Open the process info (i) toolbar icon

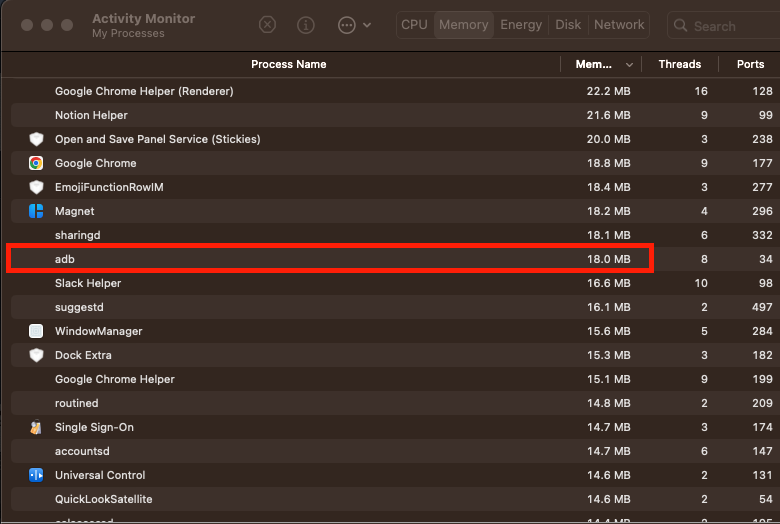point(305,24)
